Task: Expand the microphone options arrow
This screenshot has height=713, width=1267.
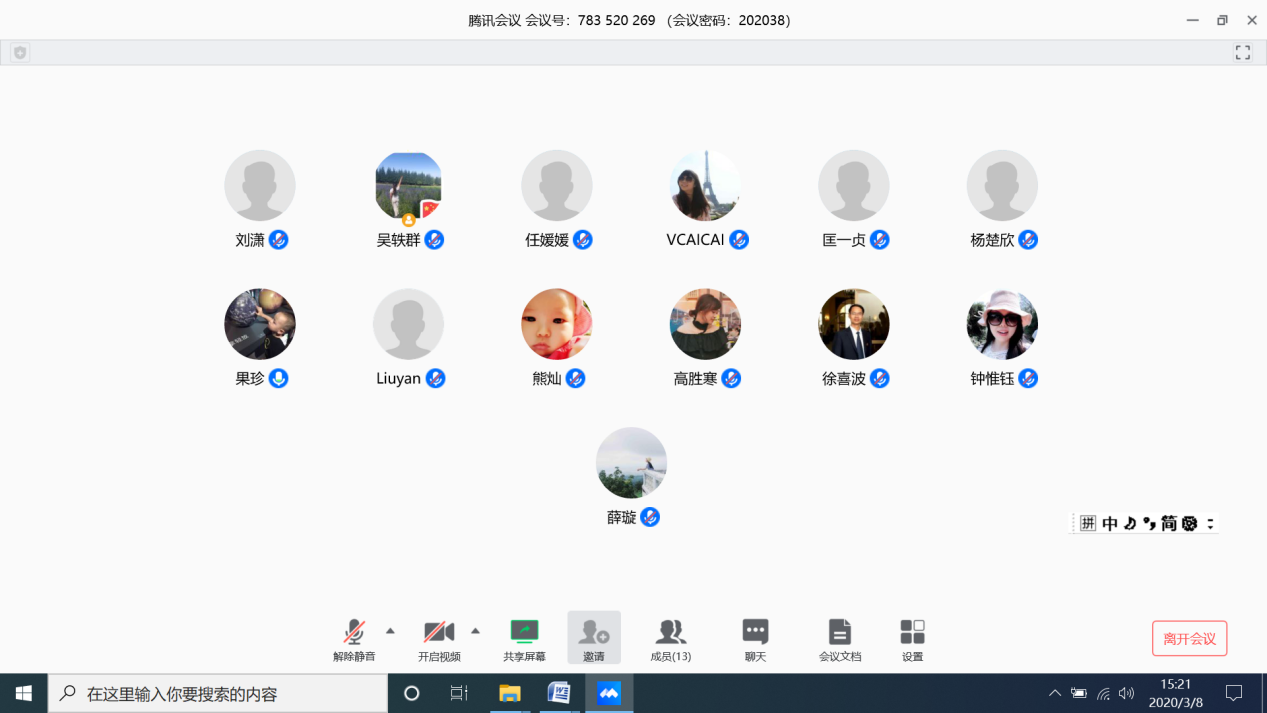Action: (x=390, y=631)
